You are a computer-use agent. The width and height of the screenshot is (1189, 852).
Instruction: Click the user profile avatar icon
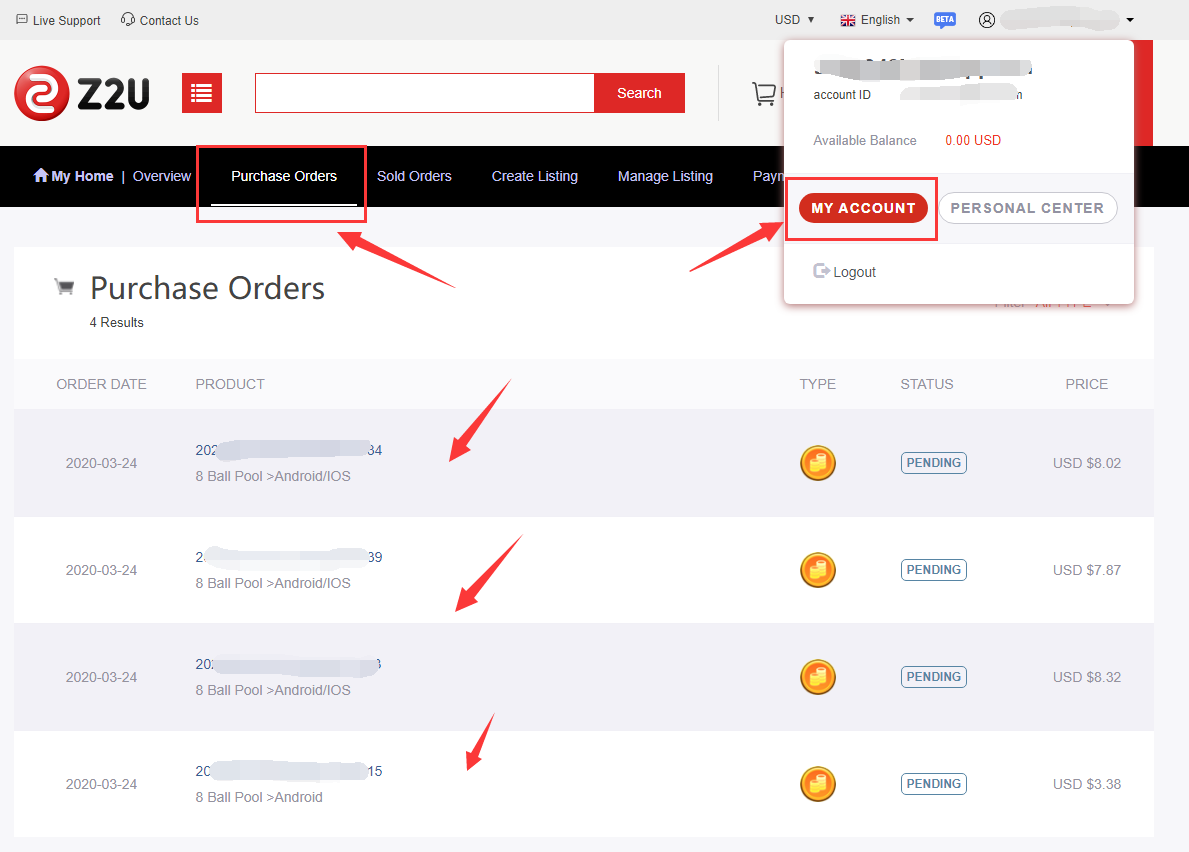(987, 20)
